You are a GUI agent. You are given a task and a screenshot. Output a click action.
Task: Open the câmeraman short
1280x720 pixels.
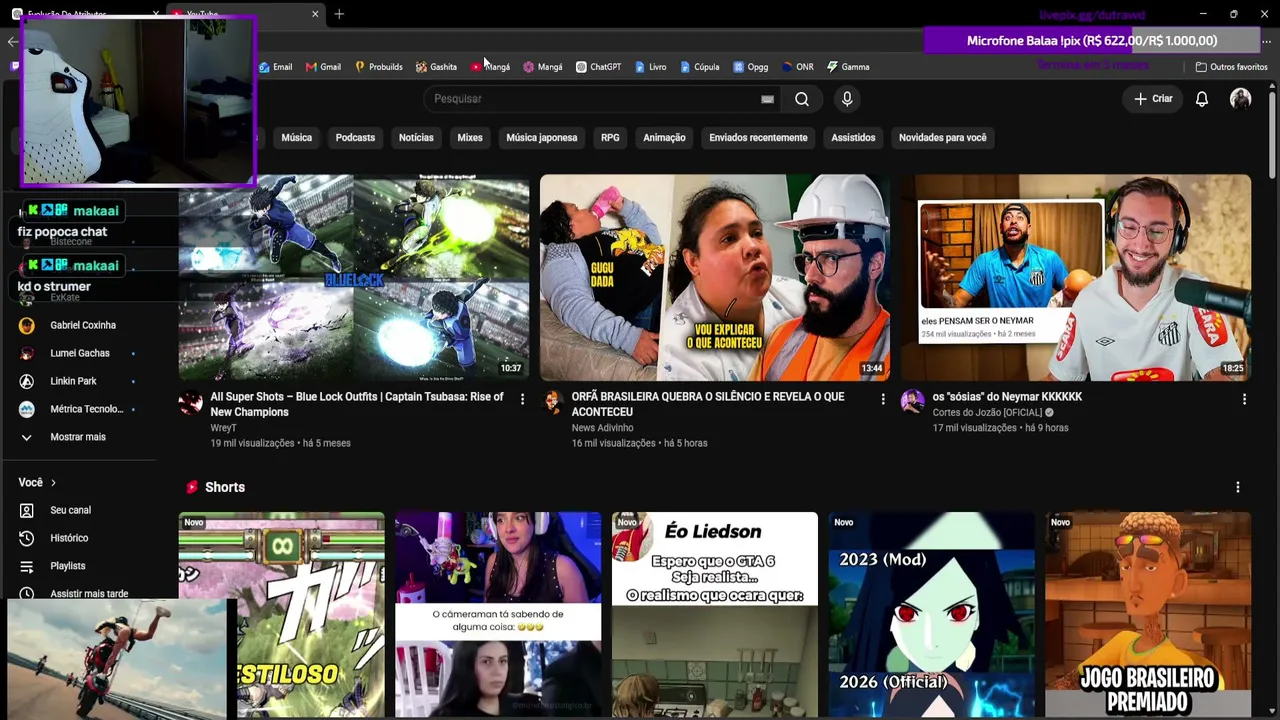point(498,615)
